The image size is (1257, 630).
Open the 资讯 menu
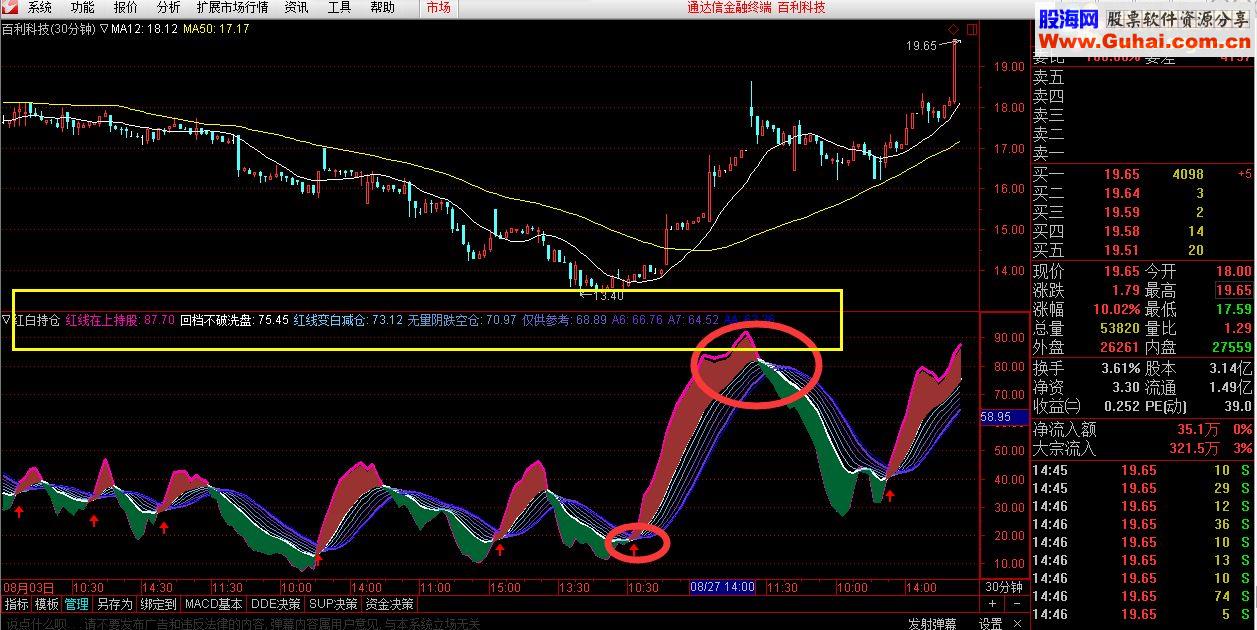tap(296, 7)
